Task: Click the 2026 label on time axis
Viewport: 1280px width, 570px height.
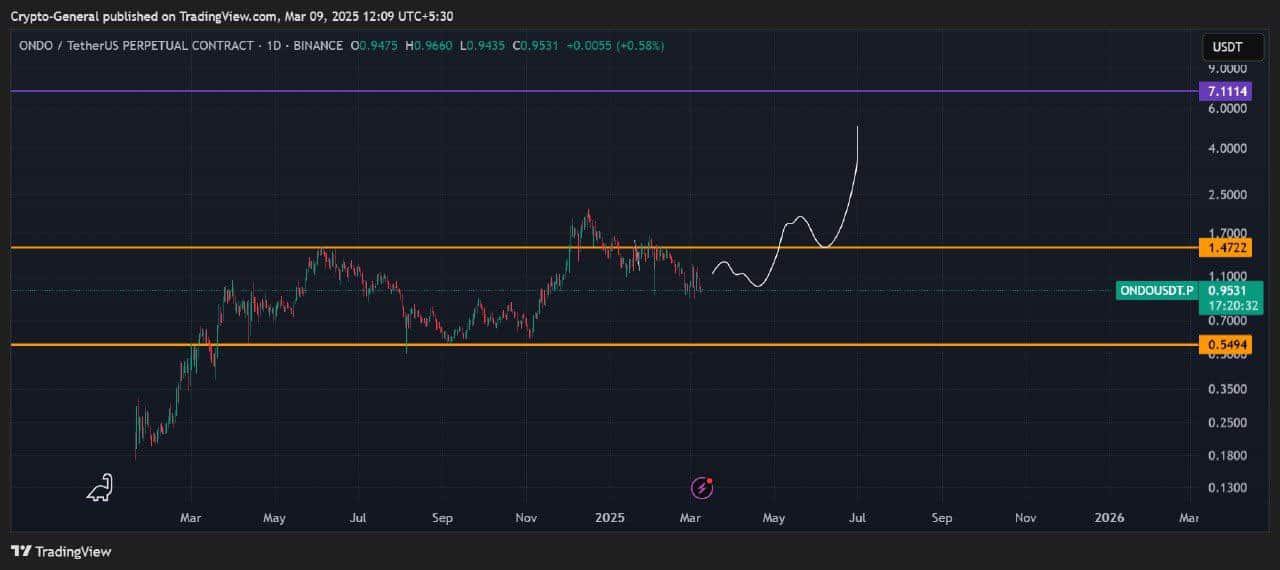Action: point(1109,518)
